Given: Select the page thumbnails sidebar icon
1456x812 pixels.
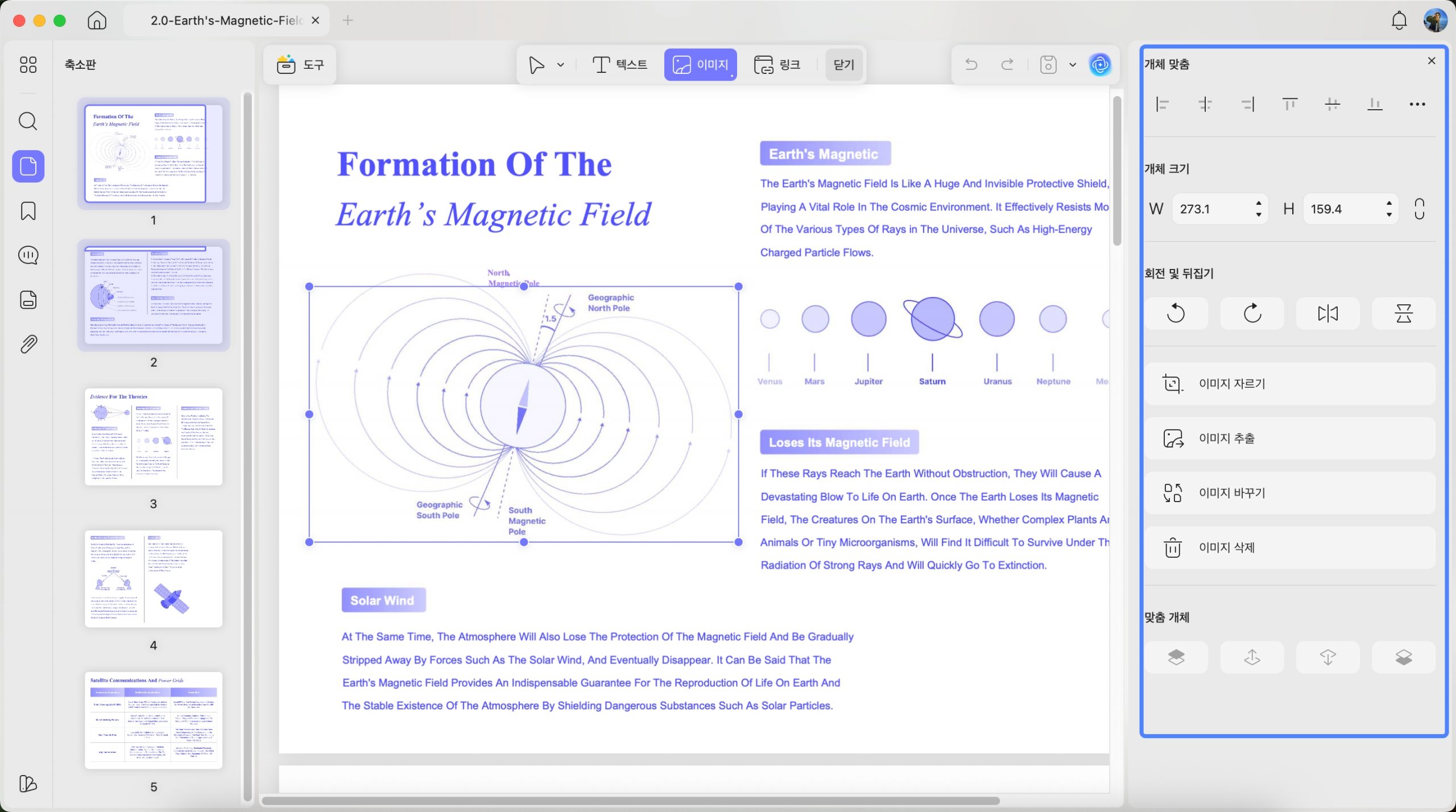Looking at the screenshot, I should pyautogui.click(x=28, y=166).
